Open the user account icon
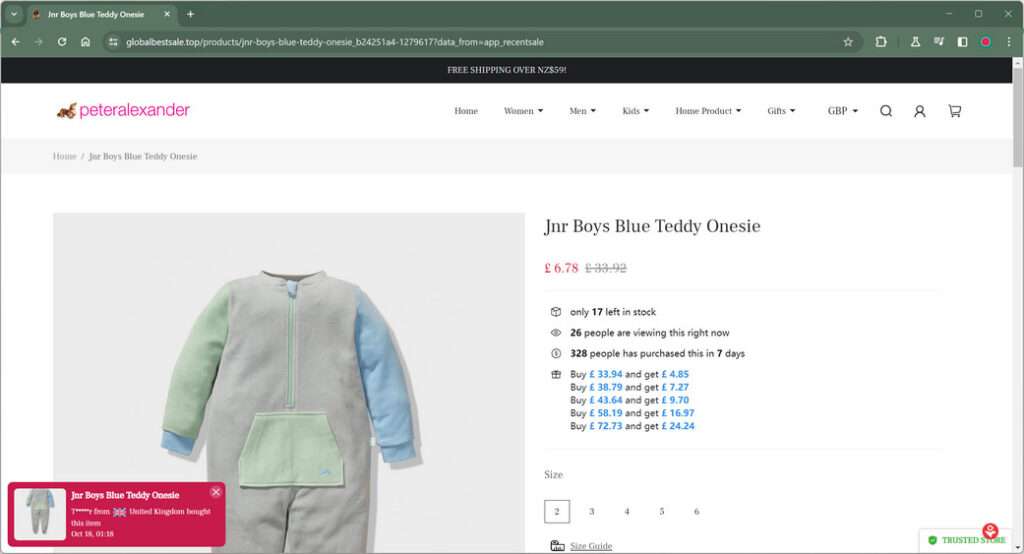 (x=920, y=111)
